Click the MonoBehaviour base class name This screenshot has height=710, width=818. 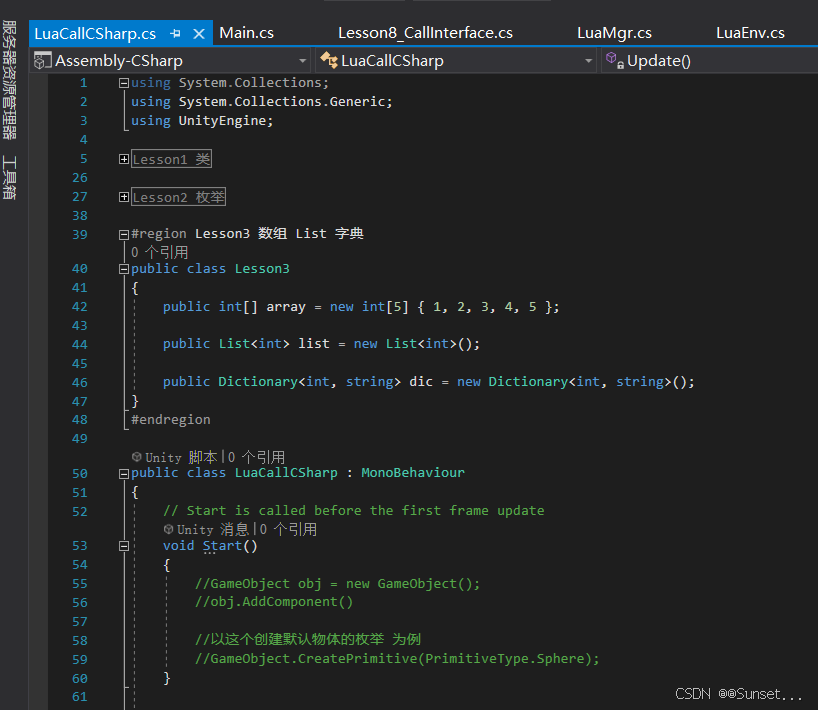click(x=413, y=473)
